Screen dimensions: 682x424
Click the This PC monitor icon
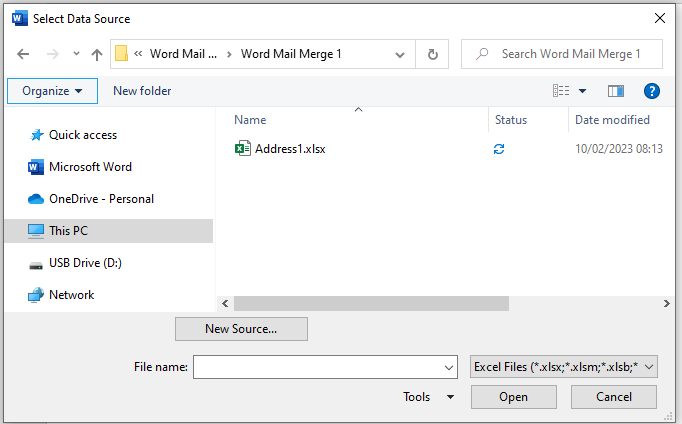coord(36,231)
